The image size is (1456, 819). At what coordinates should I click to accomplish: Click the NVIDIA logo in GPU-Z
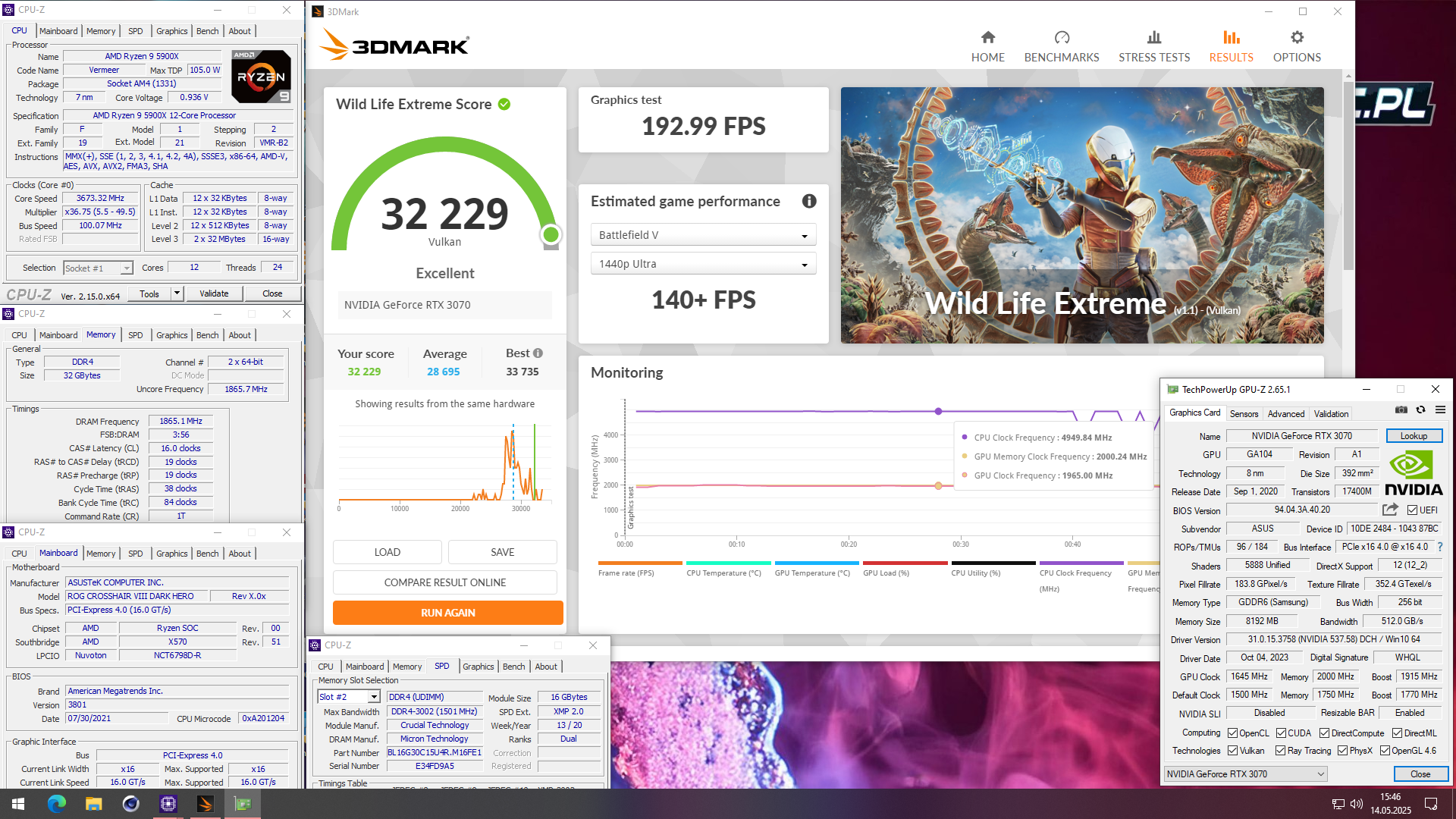point(1414,473)
